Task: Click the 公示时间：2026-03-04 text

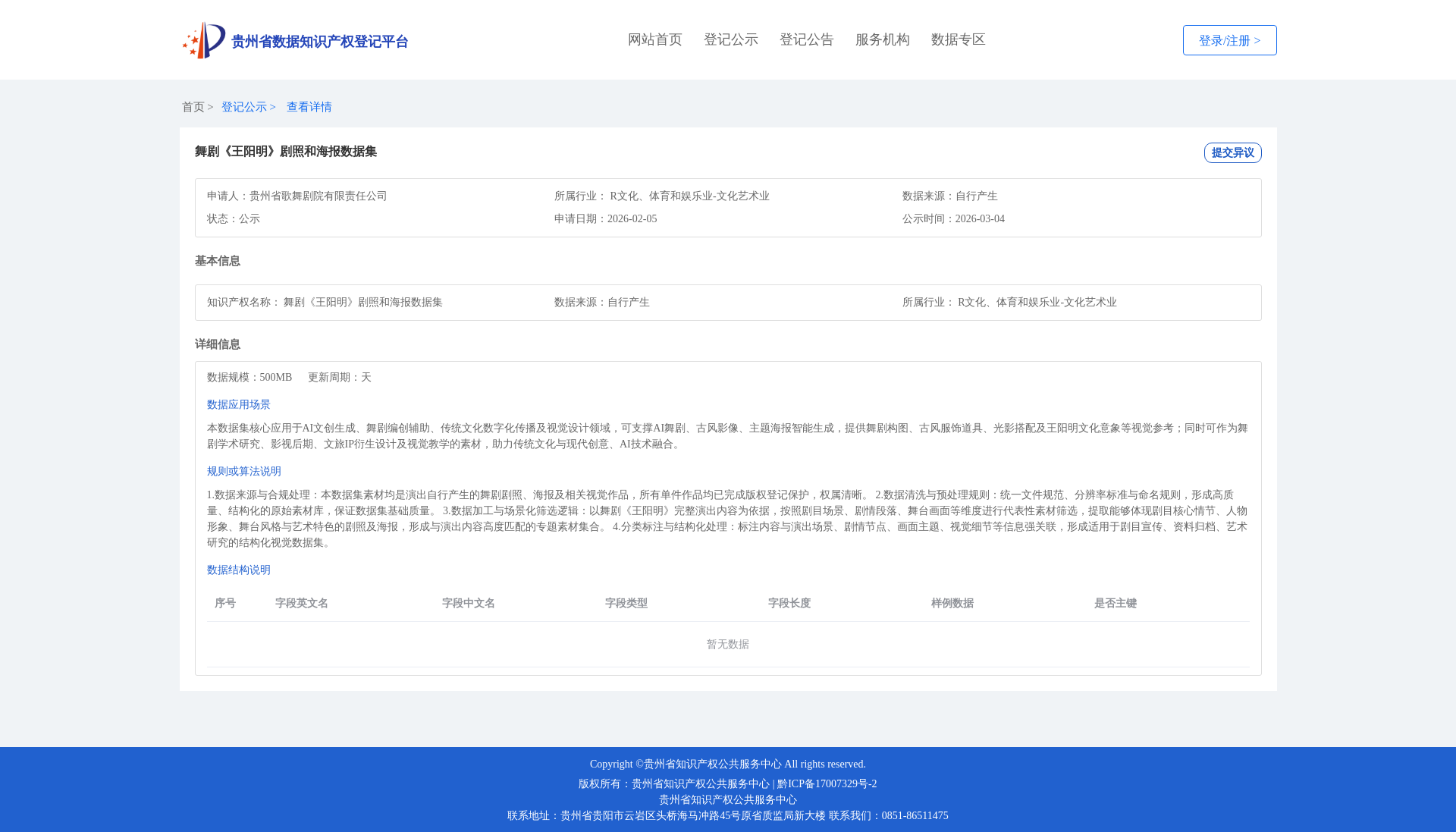Action: point(953,218)
